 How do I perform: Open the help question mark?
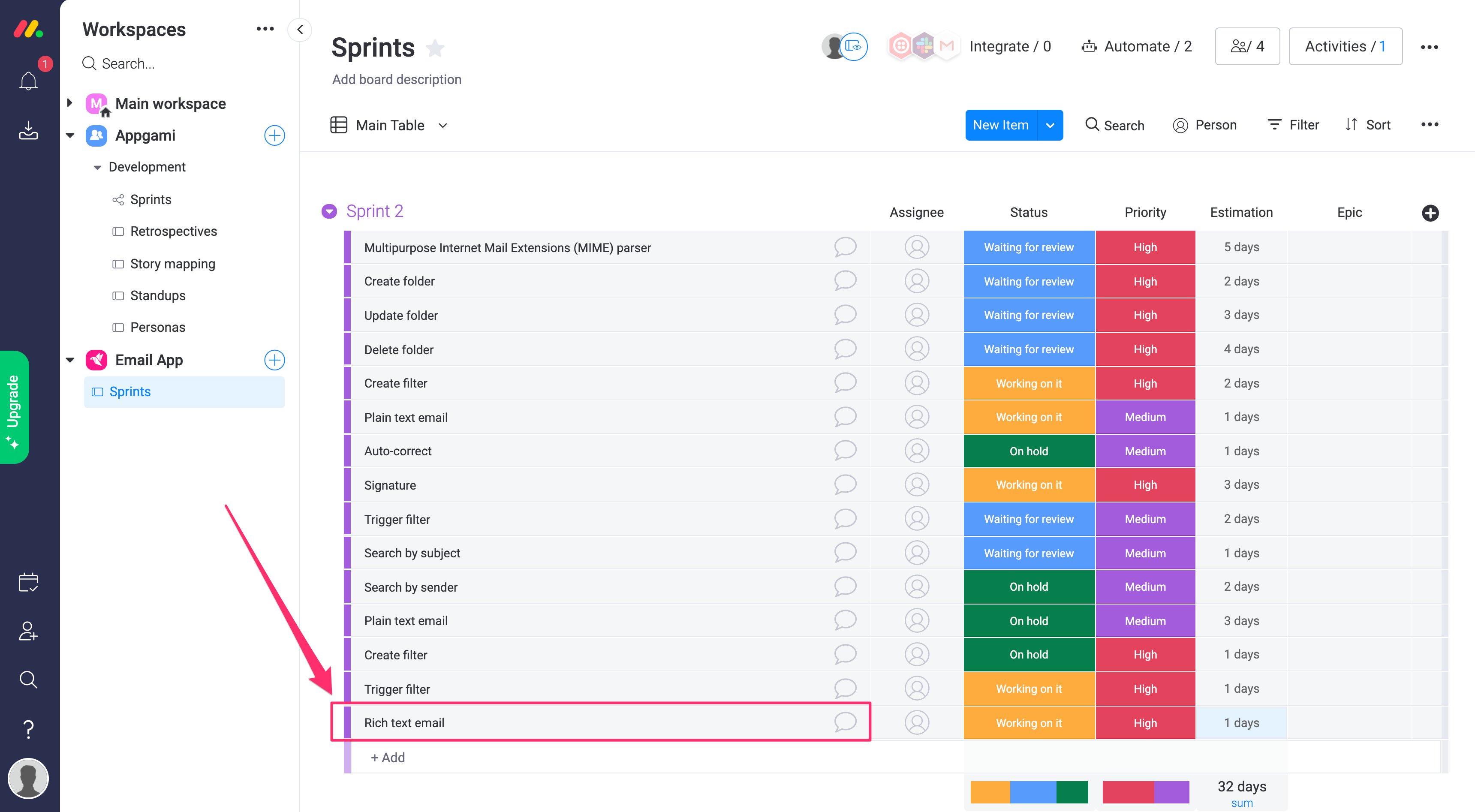28,729
